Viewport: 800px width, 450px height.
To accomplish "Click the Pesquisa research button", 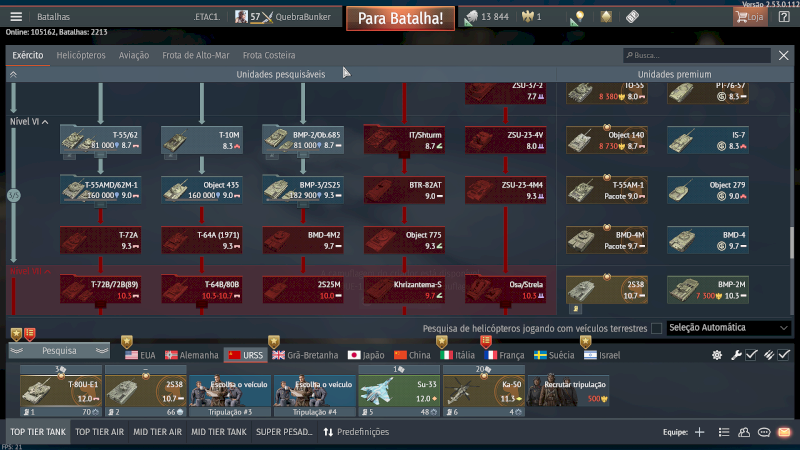I will [x=59, y=351].
